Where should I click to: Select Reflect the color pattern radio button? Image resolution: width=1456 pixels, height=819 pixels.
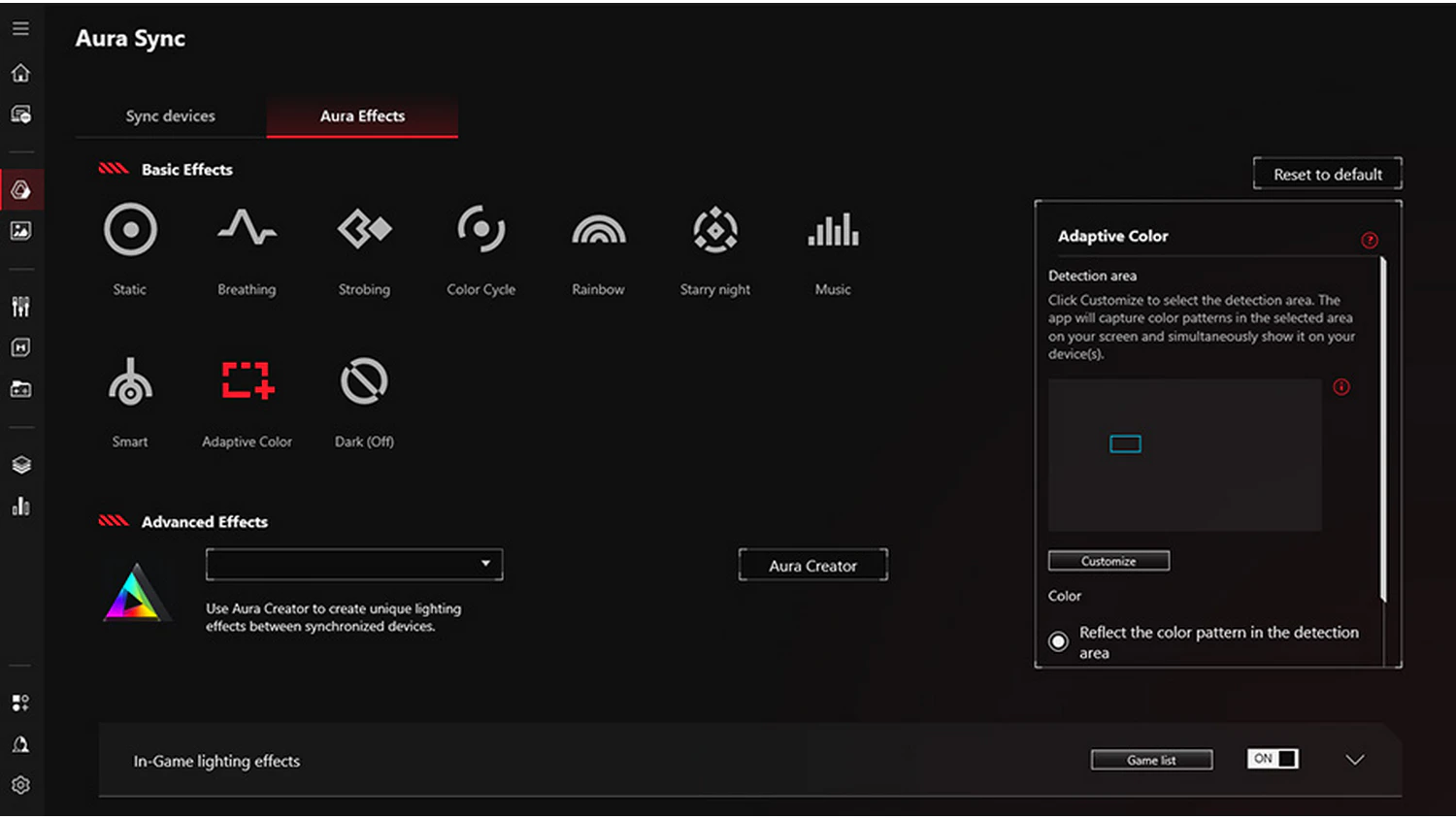[1059, 641]
